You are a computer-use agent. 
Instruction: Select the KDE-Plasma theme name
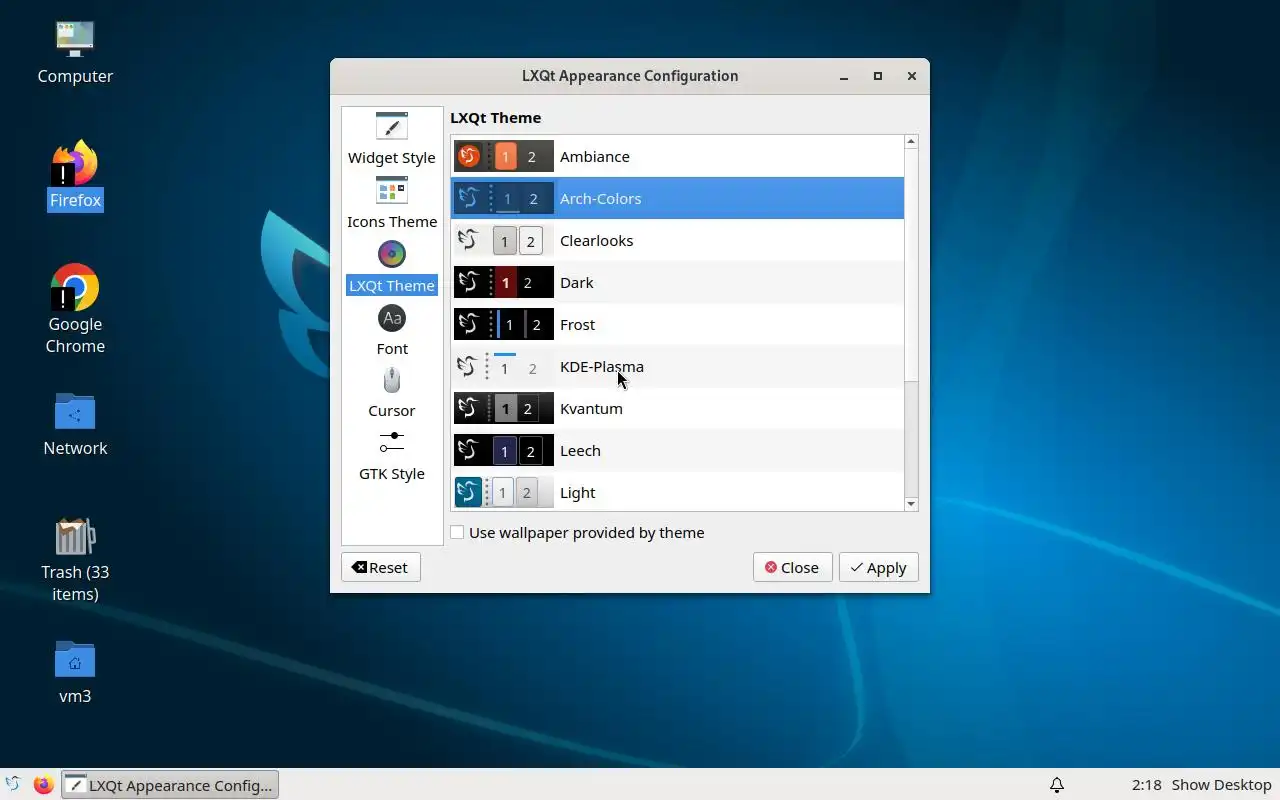pyautogui.click(x=602, y=367)
